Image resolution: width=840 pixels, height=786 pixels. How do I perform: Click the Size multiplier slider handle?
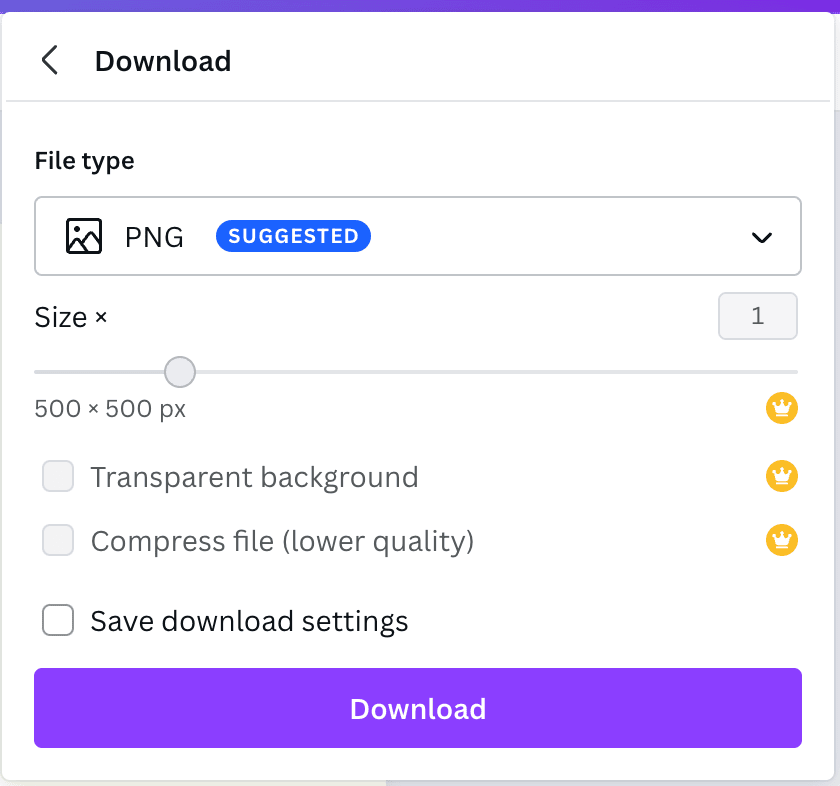pyautogui.click(x=179, y=371)
